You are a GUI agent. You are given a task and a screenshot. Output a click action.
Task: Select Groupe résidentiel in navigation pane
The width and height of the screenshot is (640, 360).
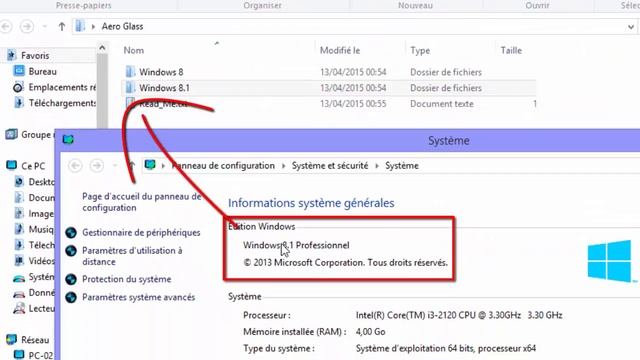tap(38, 135)
